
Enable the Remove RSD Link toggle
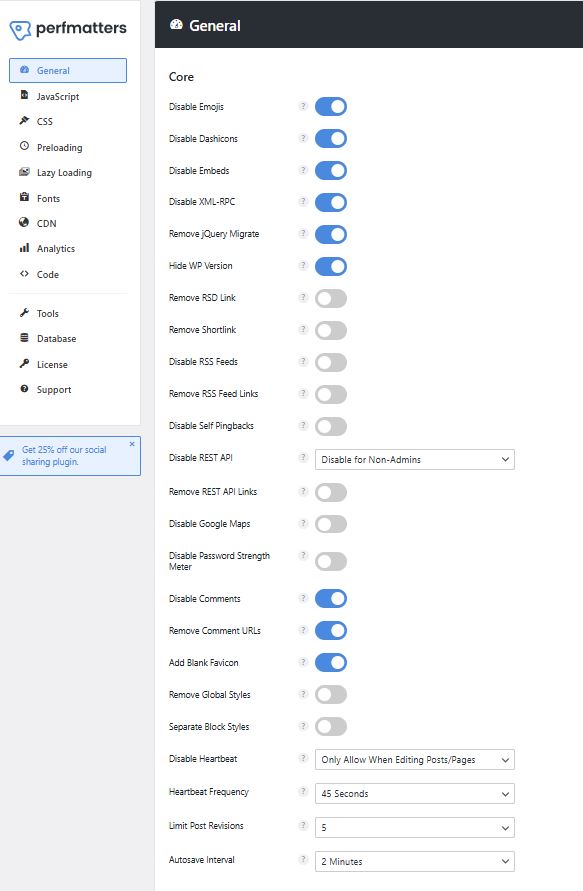tap(331, 298)
